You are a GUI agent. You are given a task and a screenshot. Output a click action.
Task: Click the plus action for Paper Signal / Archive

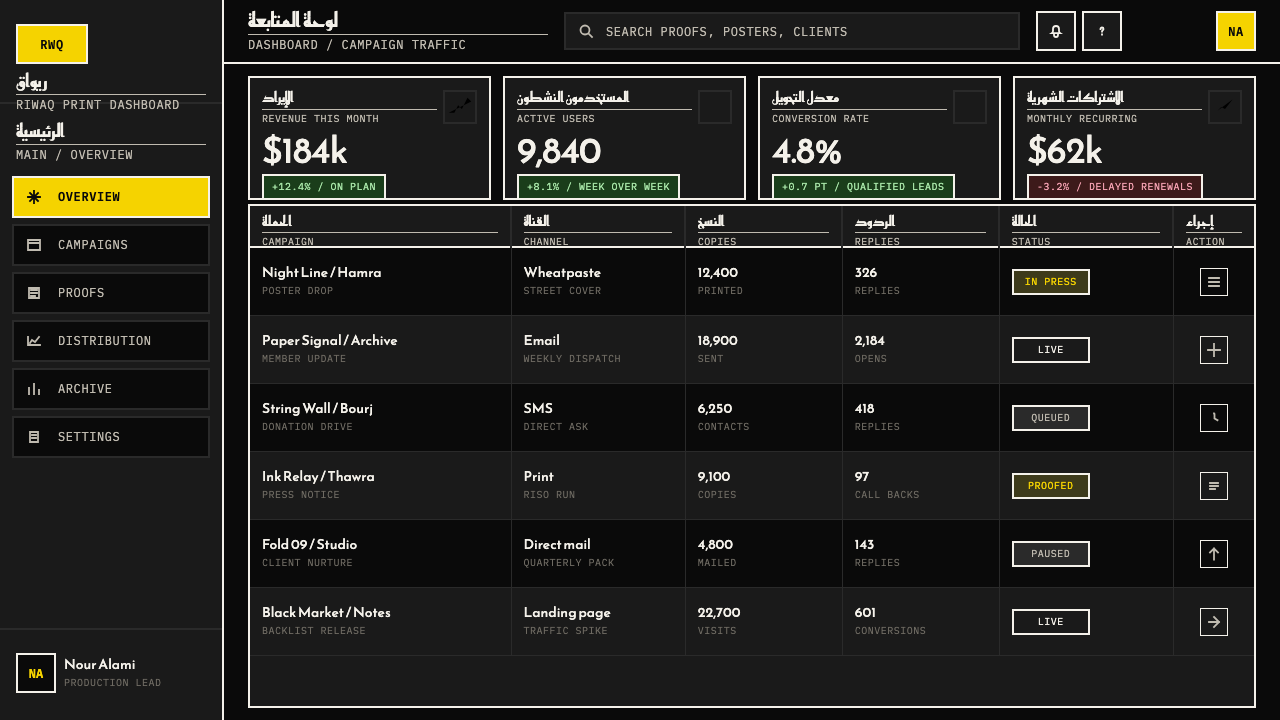(x=1214, y=350)
